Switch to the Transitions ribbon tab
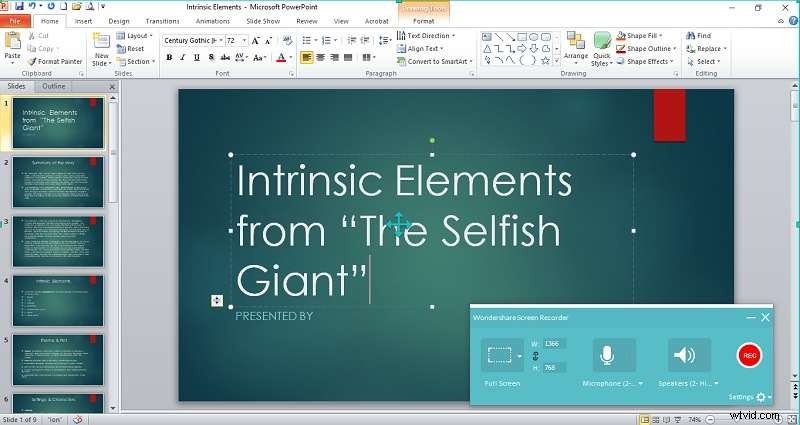This screenshot has width=800, height=425. [162, 21]
